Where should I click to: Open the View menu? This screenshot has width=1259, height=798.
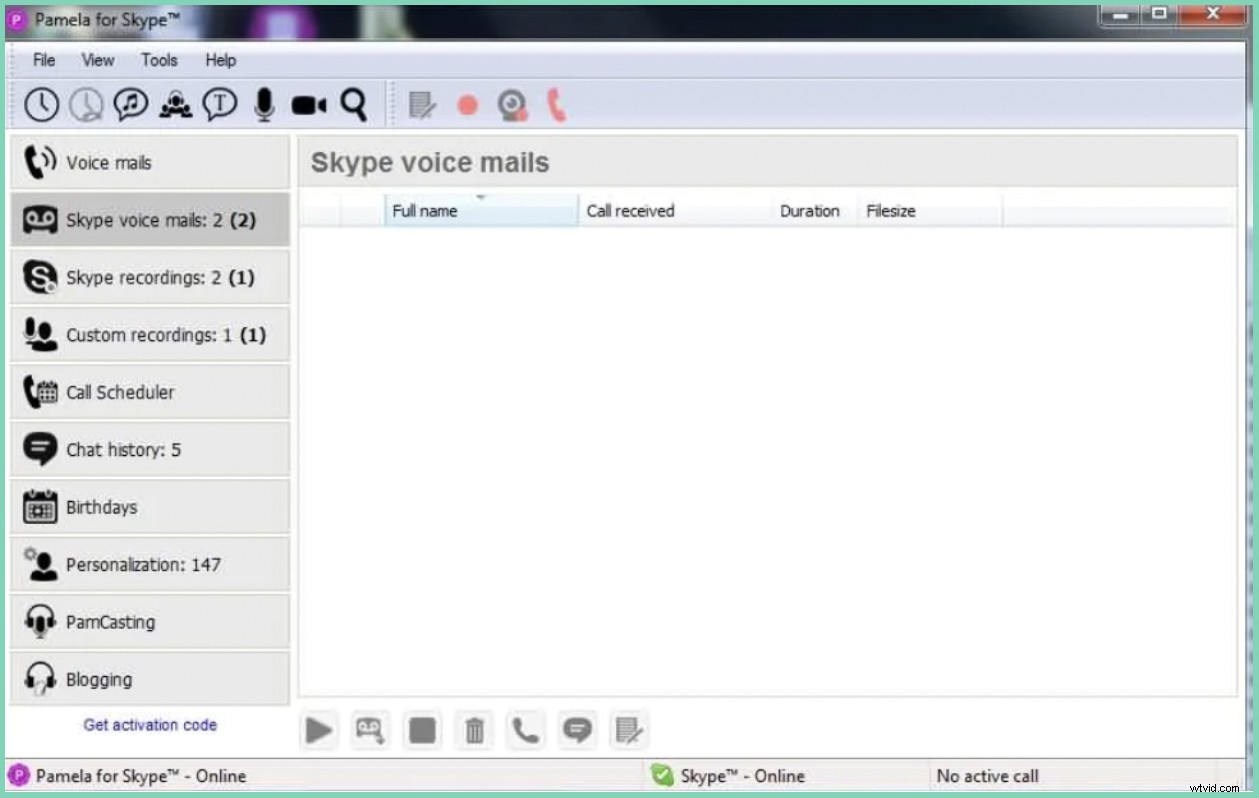(97, 60)
